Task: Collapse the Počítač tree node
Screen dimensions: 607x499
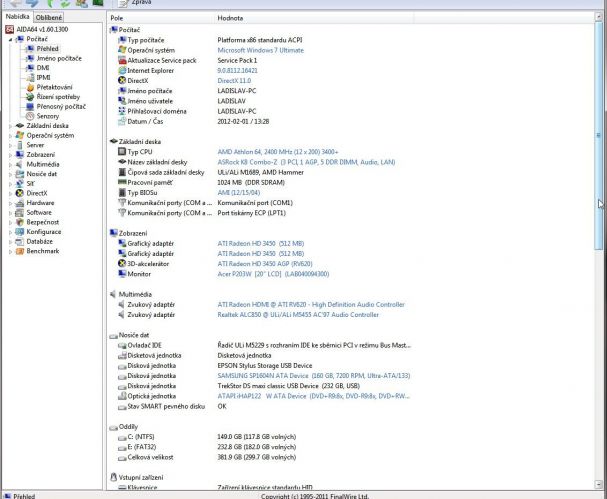Action: click(10, 39)
